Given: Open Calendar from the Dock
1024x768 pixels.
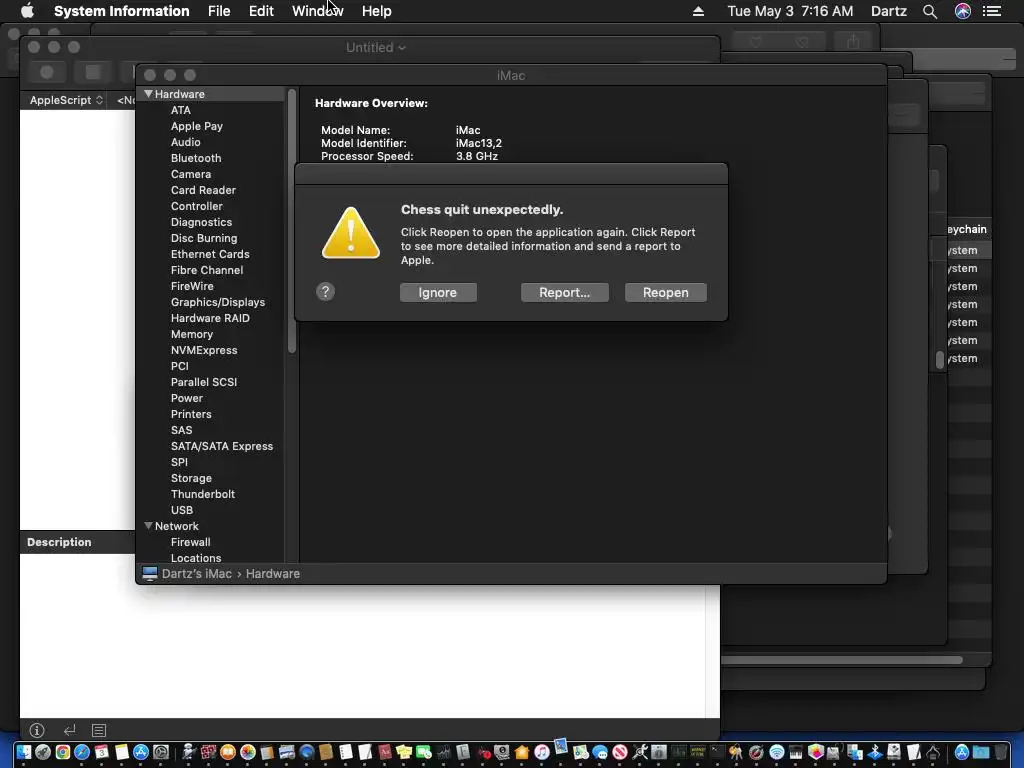Looking at the screenshot, I should (x=101, y=752).
